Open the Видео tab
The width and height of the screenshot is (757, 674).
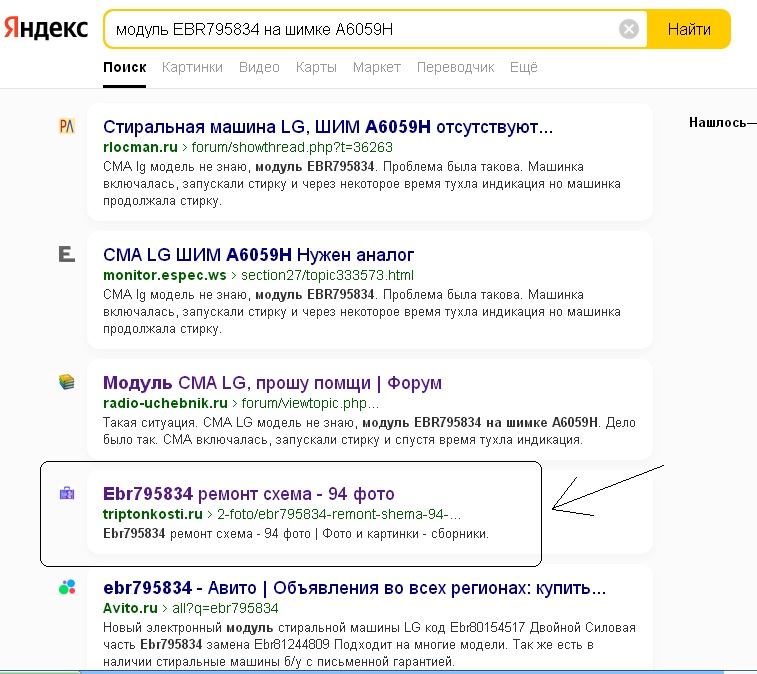pos(259,67)
